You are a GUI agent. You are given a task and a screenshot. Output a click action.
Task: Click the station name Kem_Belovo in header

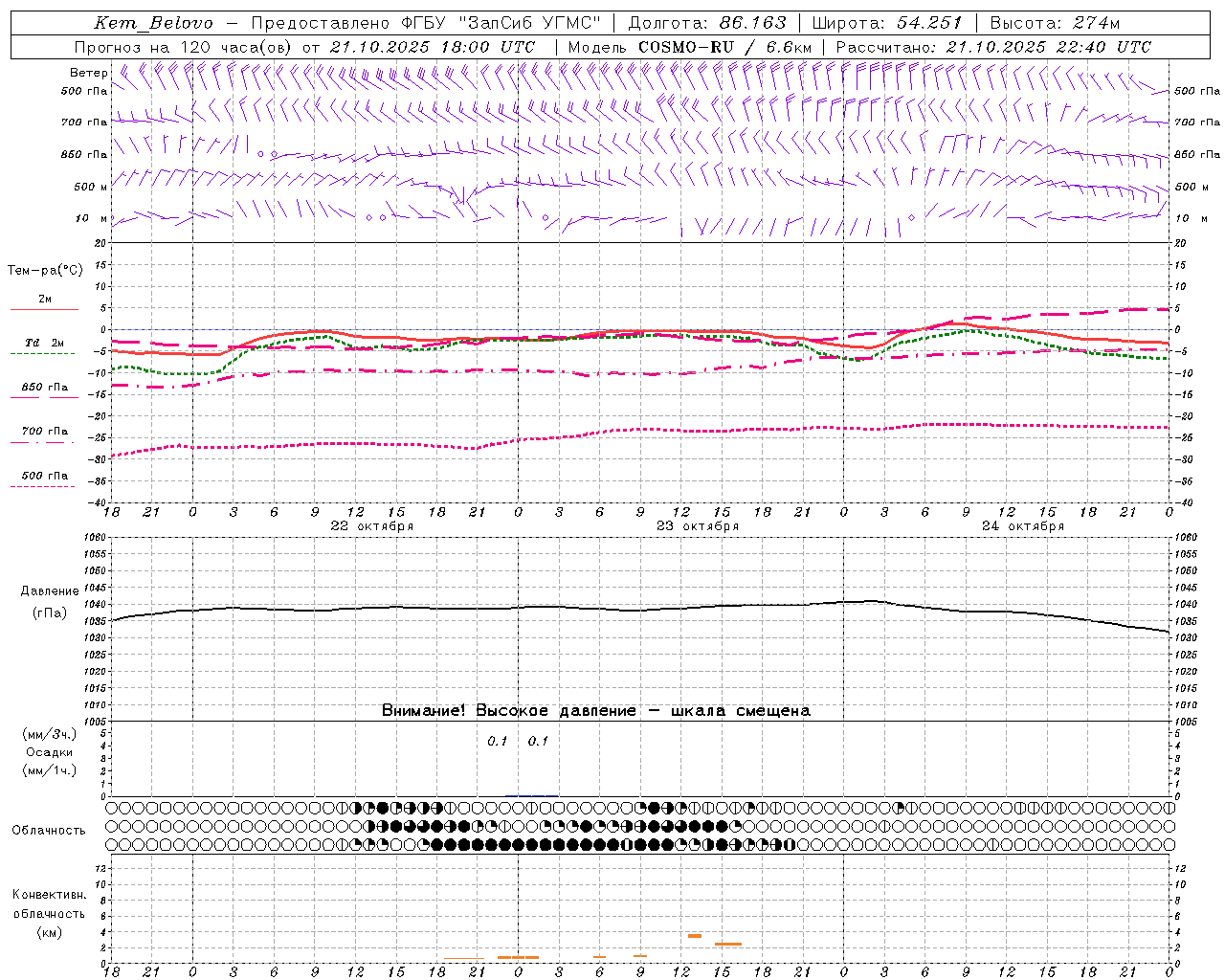click(154, 23)
